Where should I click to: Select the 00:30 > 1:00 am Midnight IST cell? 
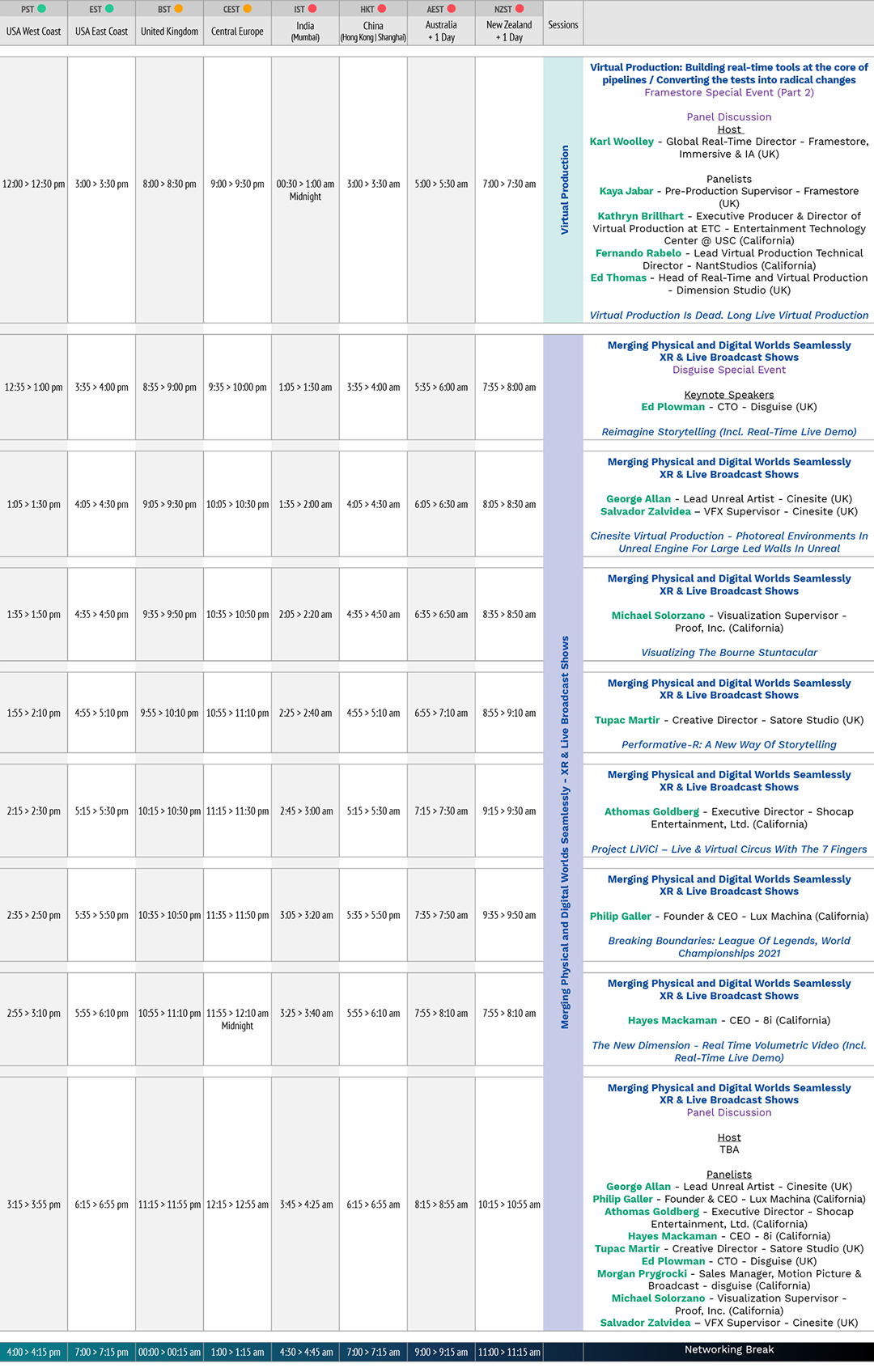(305, 190)
